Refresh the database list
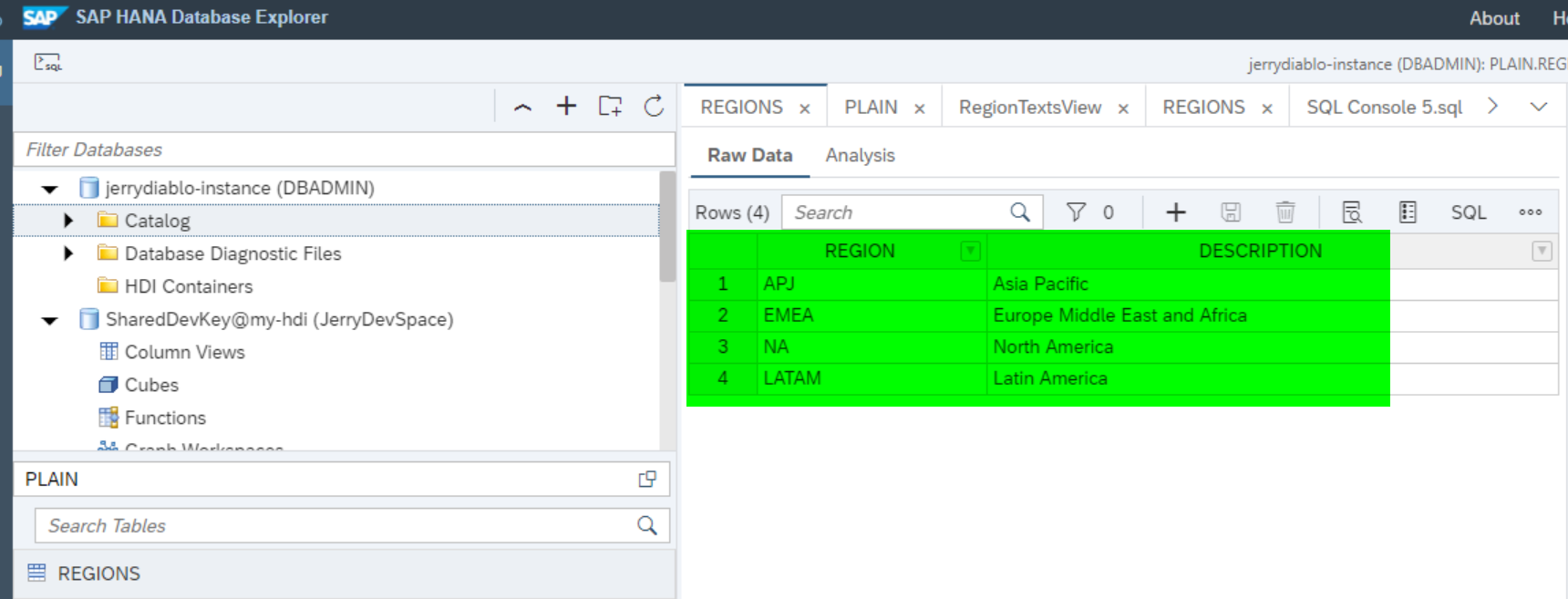Image resolution: width=1568 pixels, height=599 pixels. (654, 106)
